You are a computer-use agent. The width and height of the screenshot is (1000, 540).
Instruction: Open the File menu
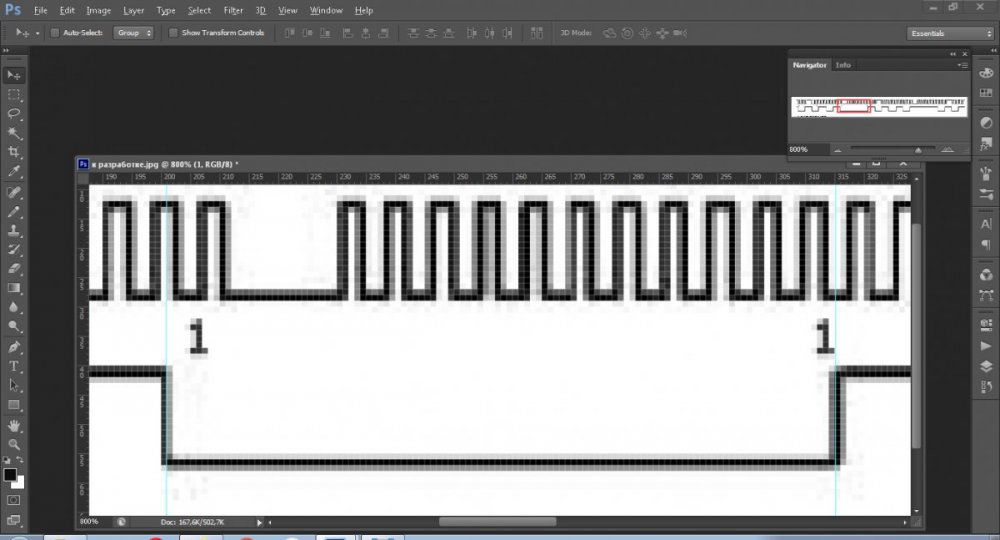(x=40, y=10)
